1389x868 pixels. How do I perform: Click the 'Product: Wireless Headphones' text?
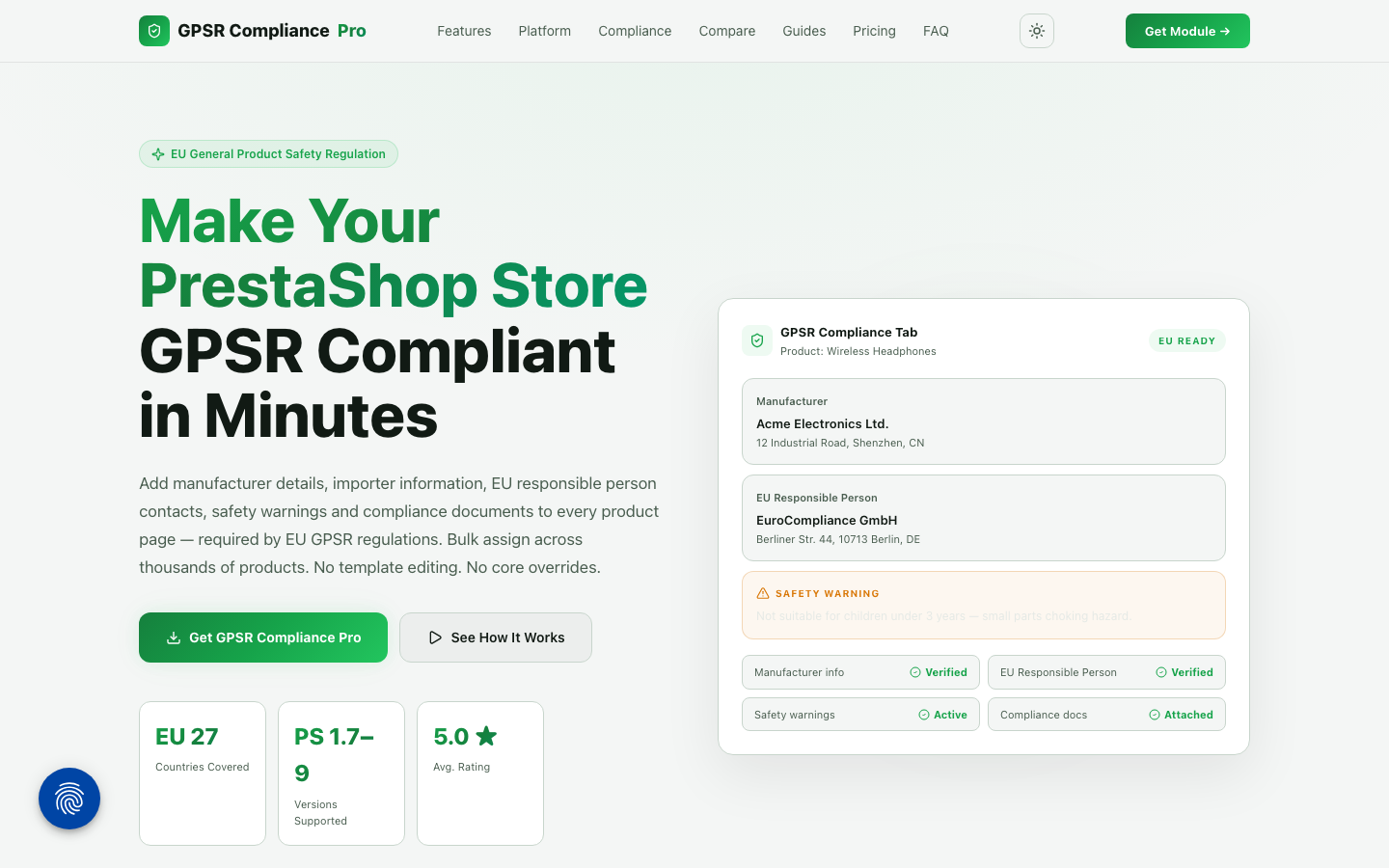click(x=858, y=351)
